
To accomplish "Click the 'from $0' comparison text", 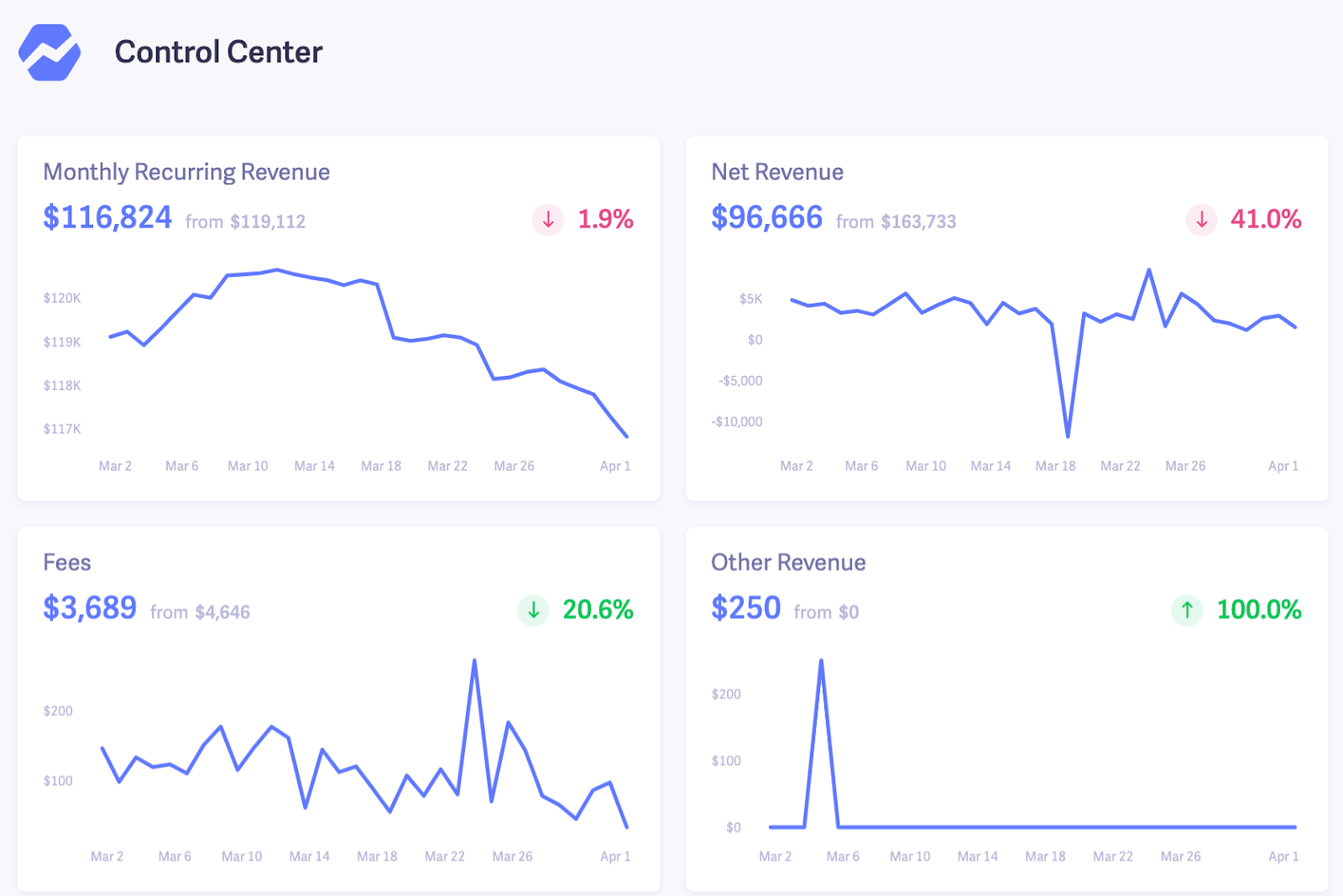I will click(x=826, y=612).
